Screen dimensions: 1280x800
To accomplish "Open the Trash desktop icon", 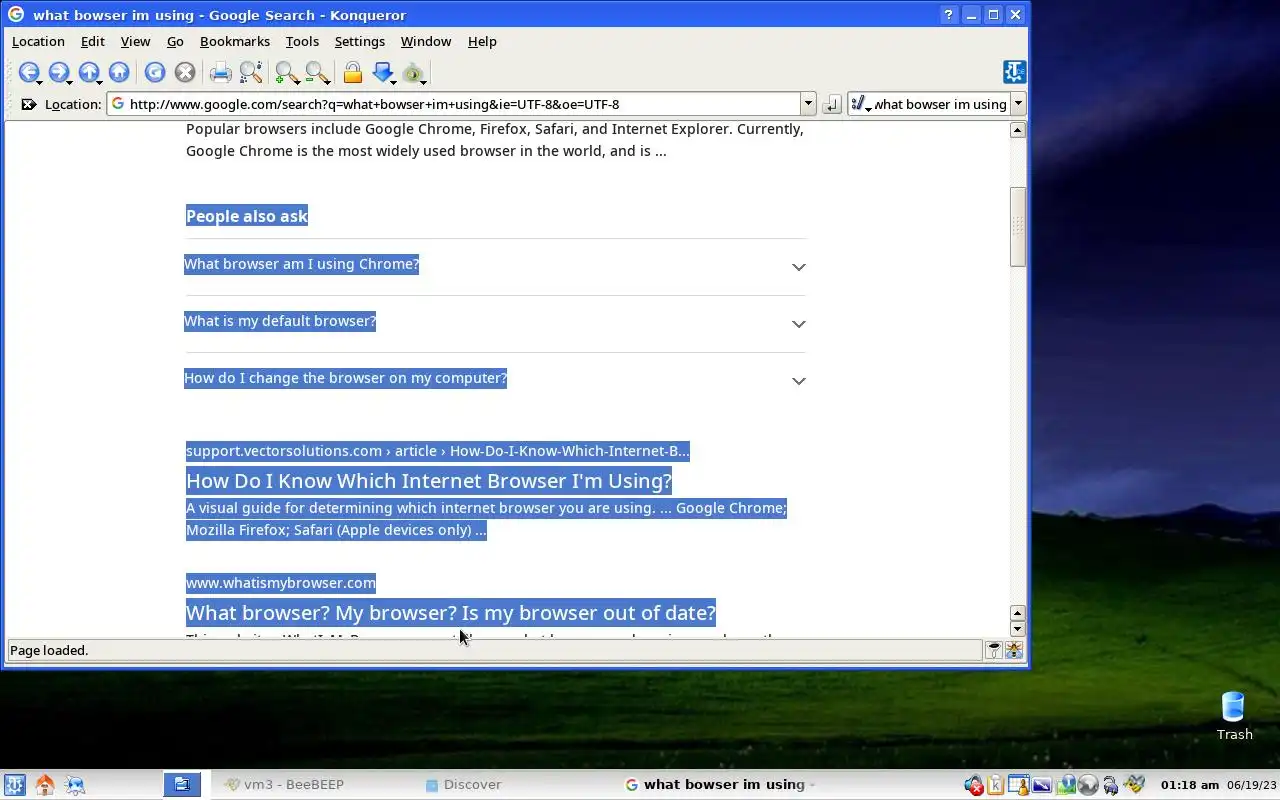I will [1234, 717].
